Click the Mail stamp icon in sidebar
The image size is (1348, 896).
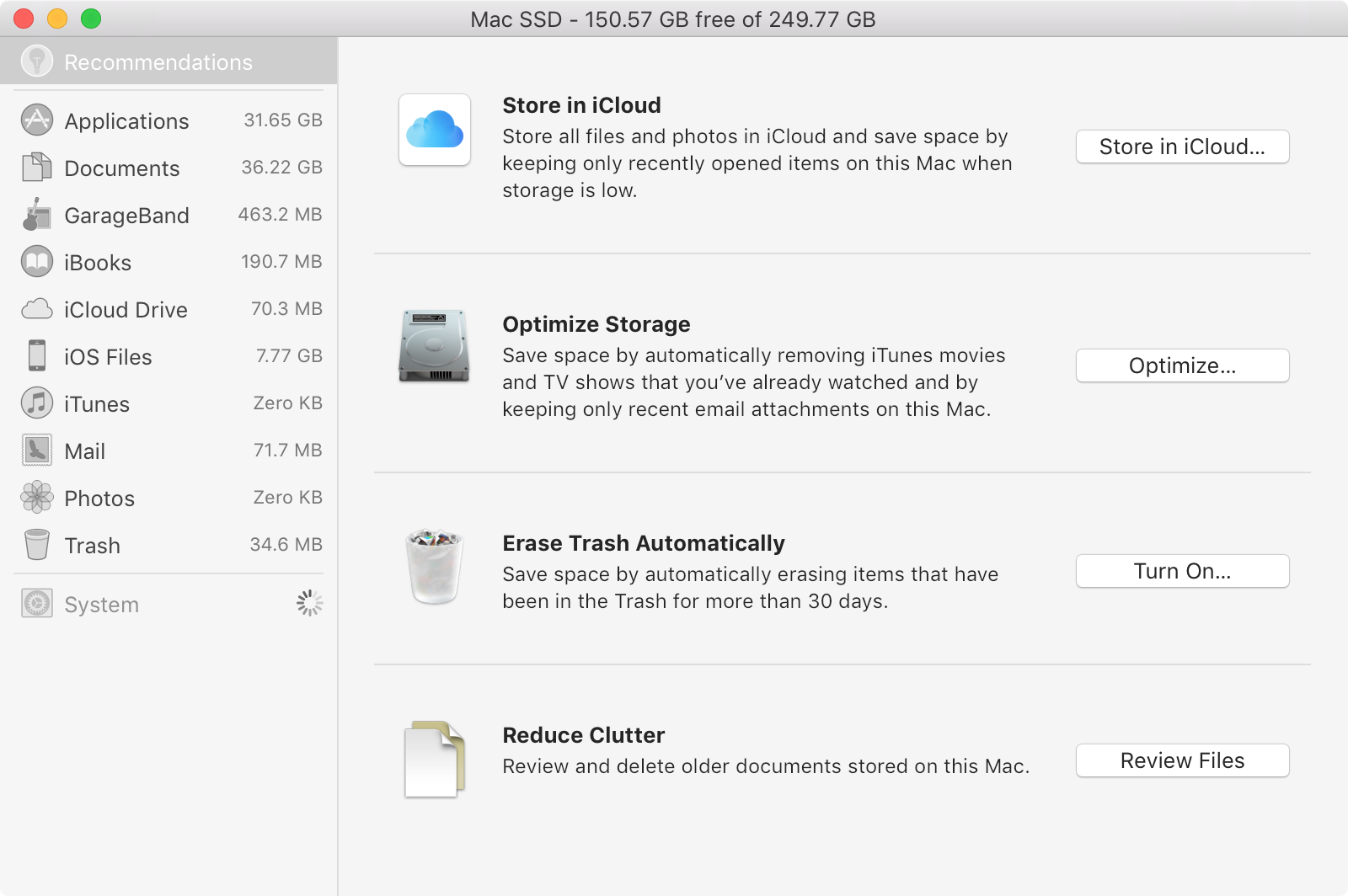pyautogui.click(x=35, y=450)
